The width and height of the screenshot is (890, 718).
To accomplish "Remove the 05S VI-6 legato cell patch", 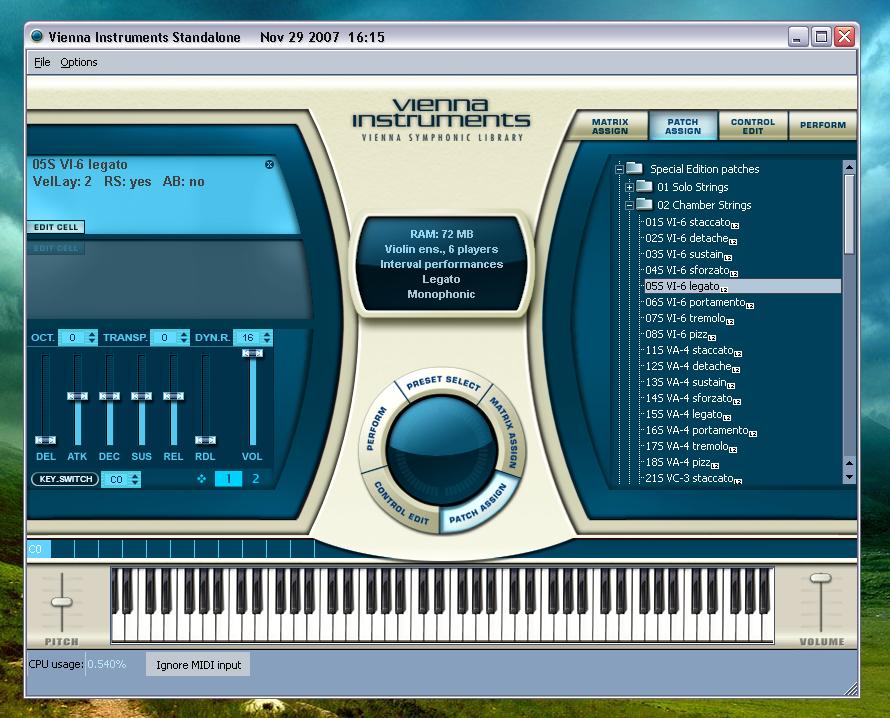I will (x=270, y=165).
